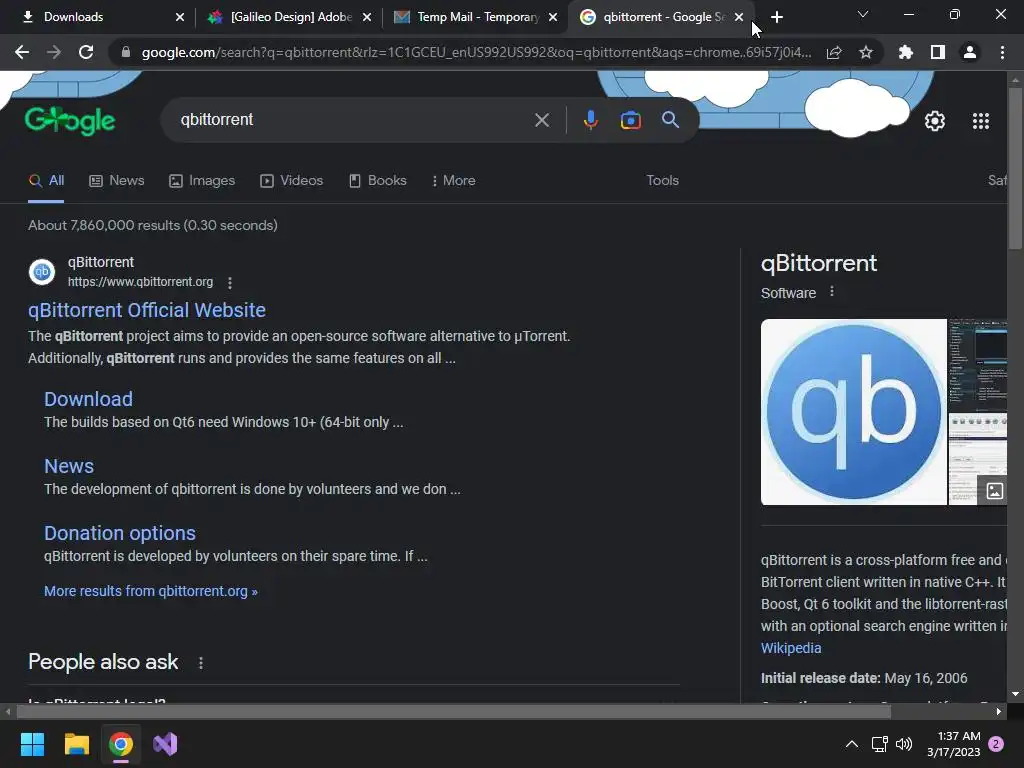Open More results from qbittorrent.org

pos(151,591)
